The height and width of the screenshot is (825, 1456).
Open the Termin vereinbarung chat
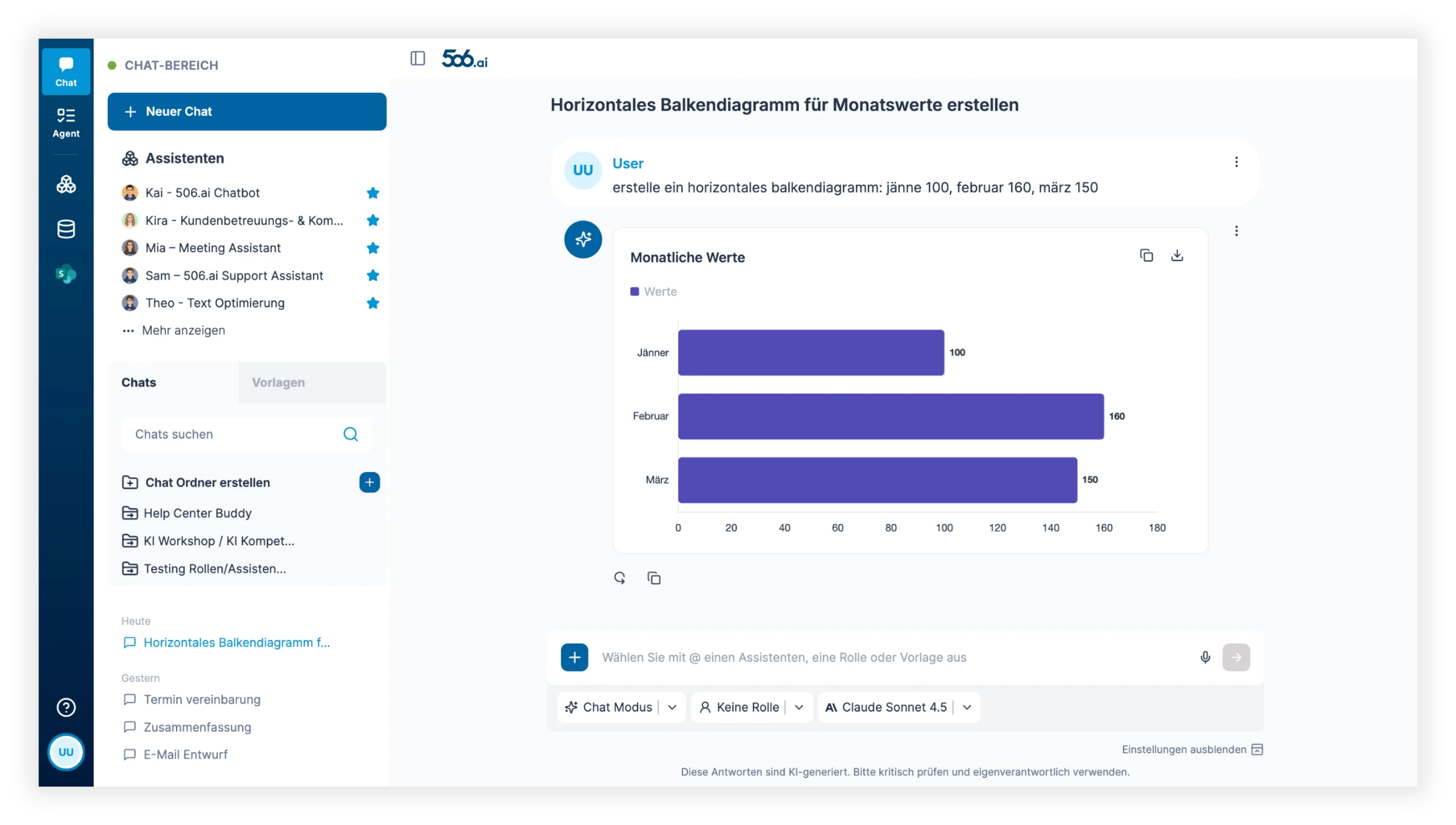(x=192, y=700)
